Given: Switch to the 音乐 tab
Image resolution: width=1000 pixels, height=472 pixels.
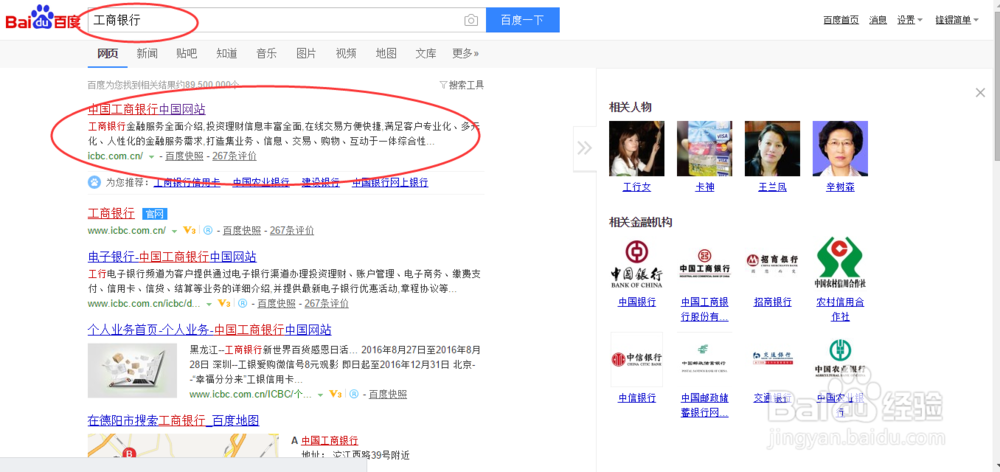Looking at the screenshot, I should point(267,54).
